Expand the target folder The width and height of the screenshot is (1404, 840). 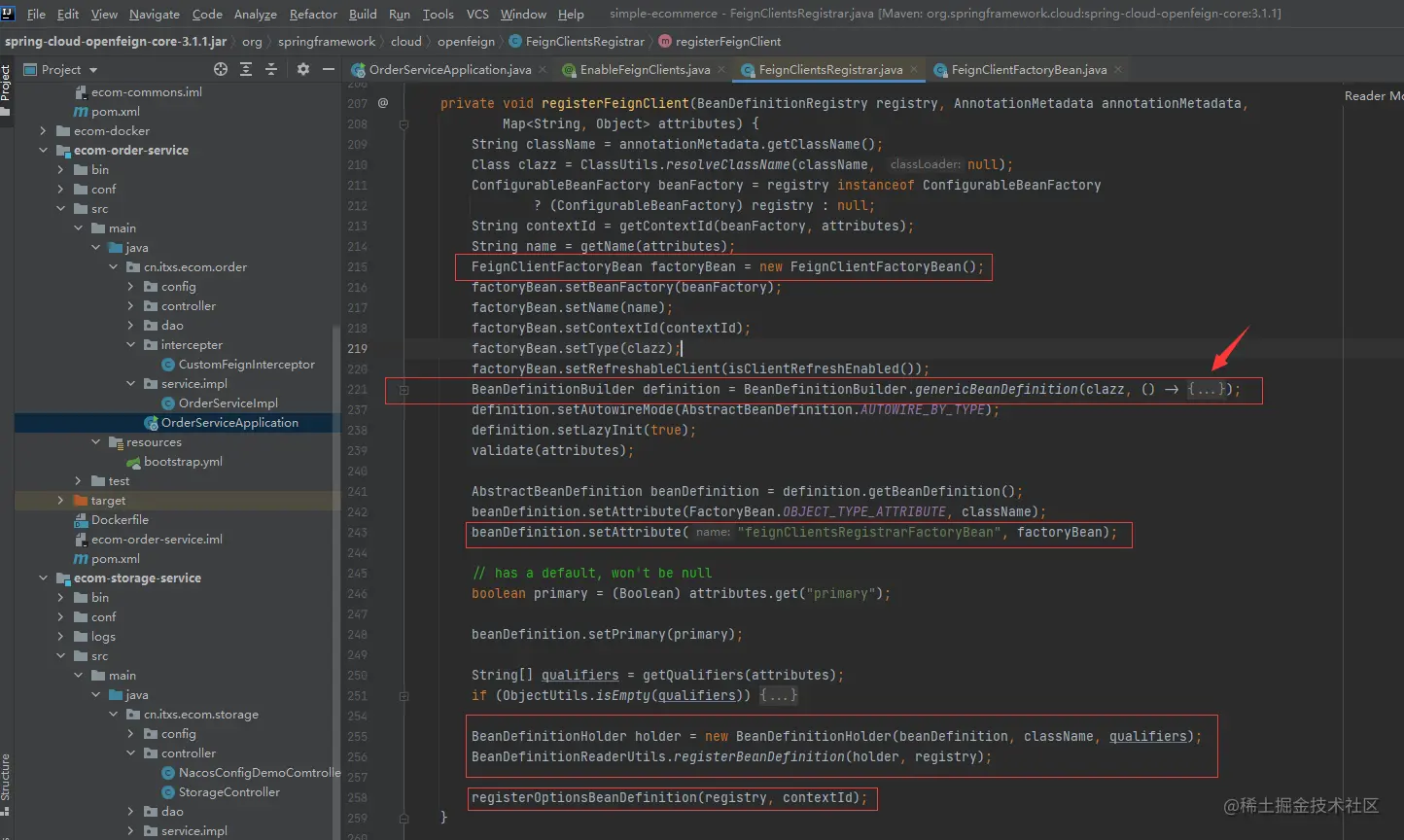(60, 501)
